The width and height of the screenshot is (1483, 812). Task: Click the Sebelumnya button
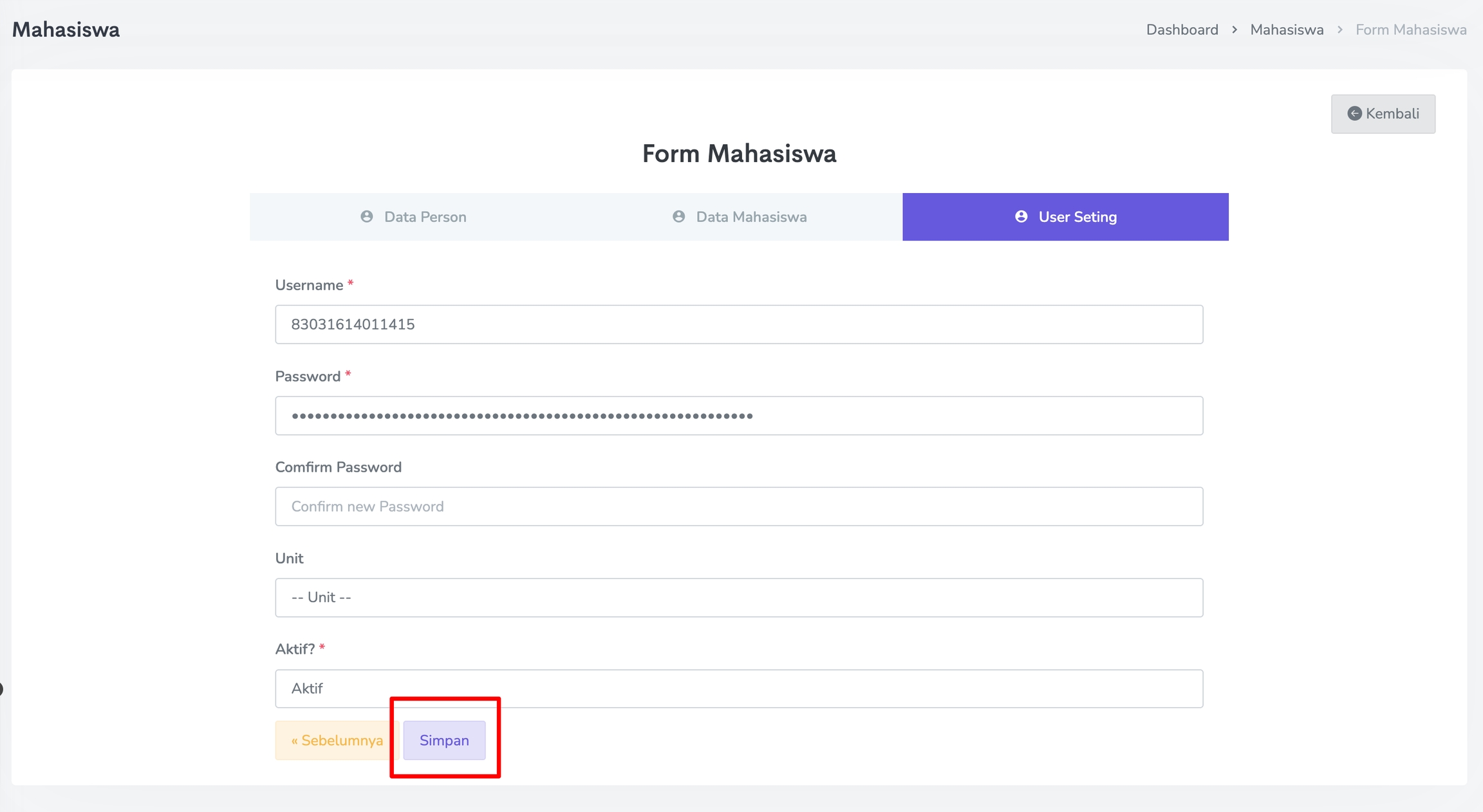tap(337, 741)
